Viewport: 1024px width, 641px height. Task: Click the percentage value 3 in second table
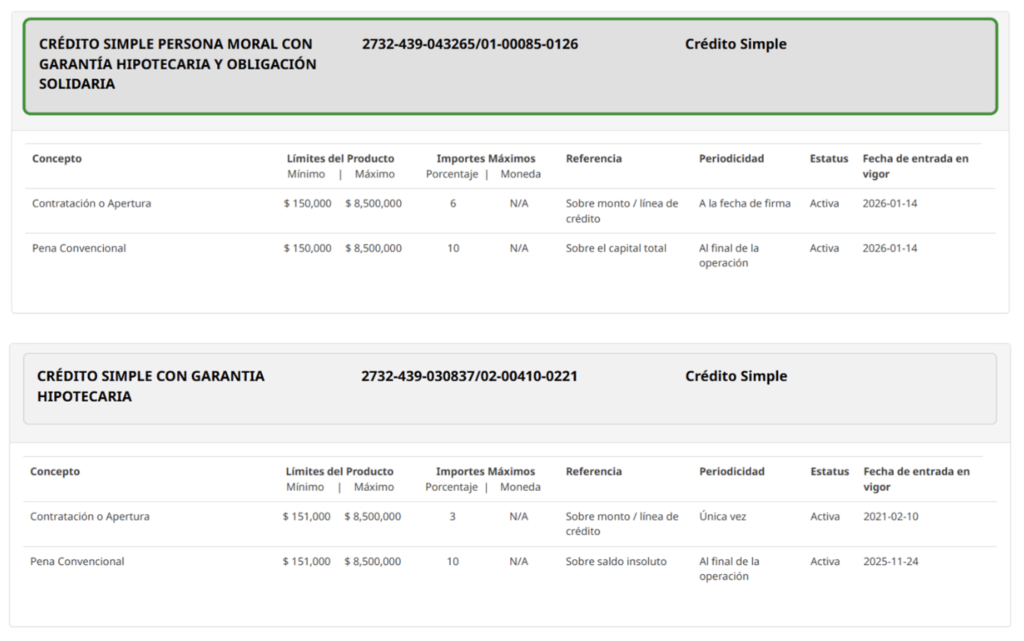[452, 517]
